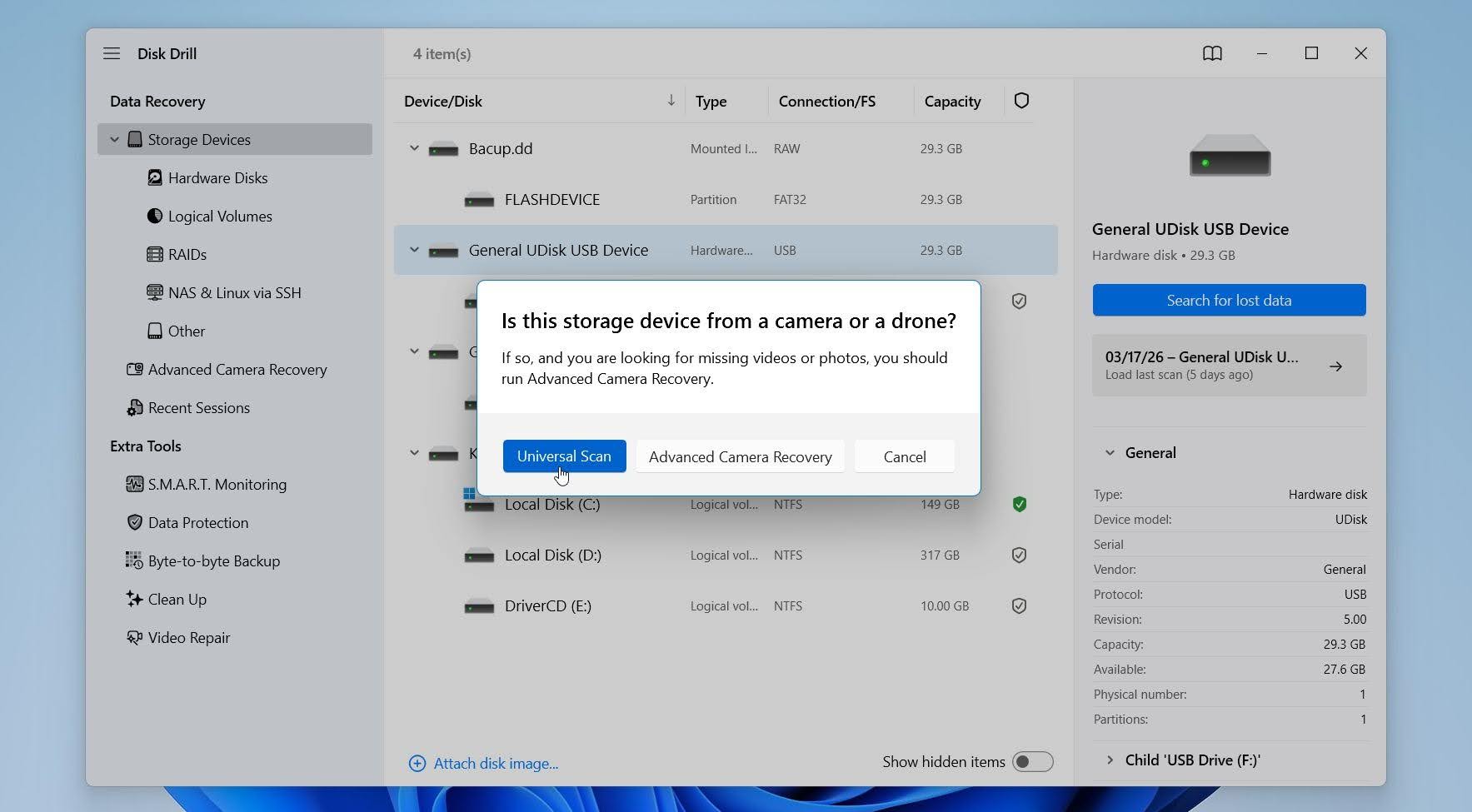Collapse the General section in details
Viewport: 1472px width, 812px height.
1110,453
